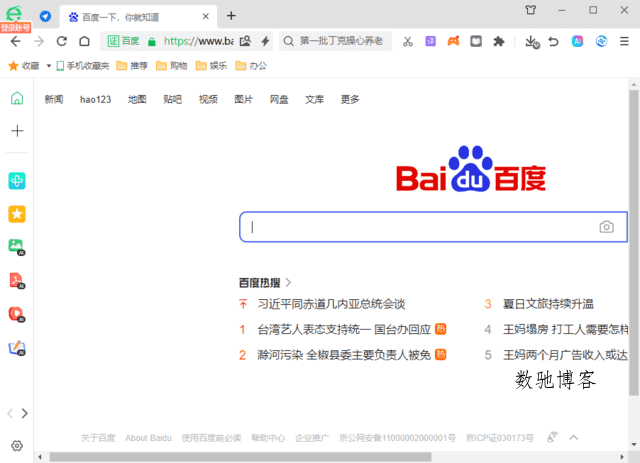This screenshot has height=463, width=640.
Task: Add a sidebar app with plus icon
Action: click(17, 131)
